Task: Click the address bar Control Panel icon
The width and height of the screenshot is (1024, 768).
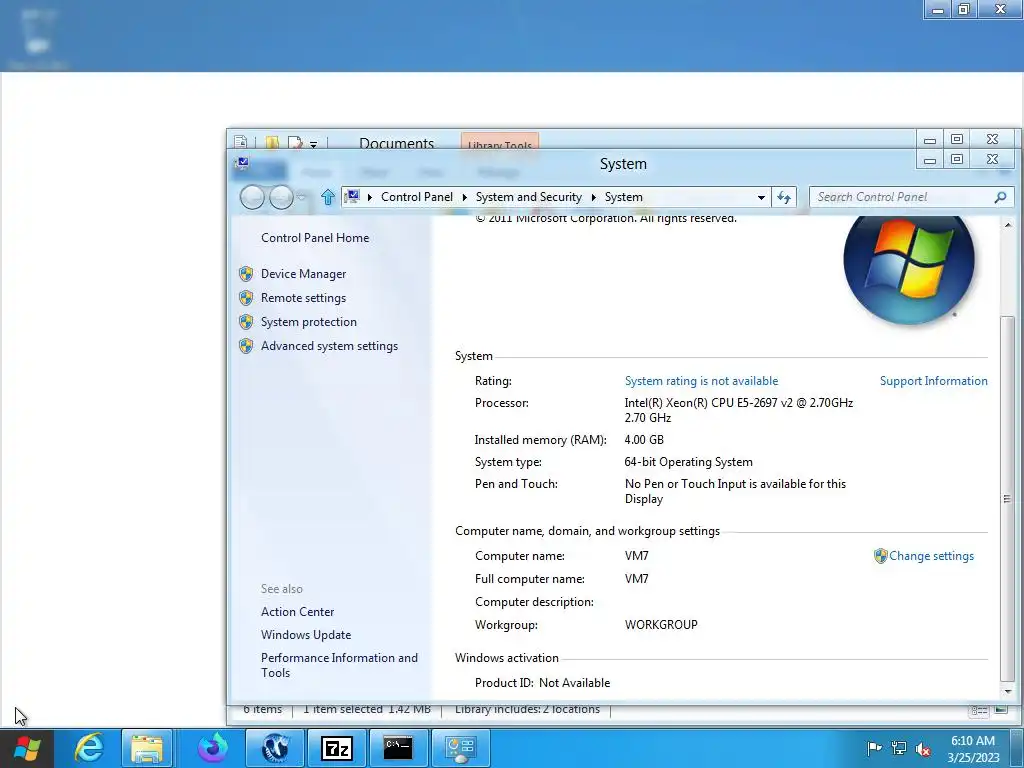Action: [x=353, y=197]
